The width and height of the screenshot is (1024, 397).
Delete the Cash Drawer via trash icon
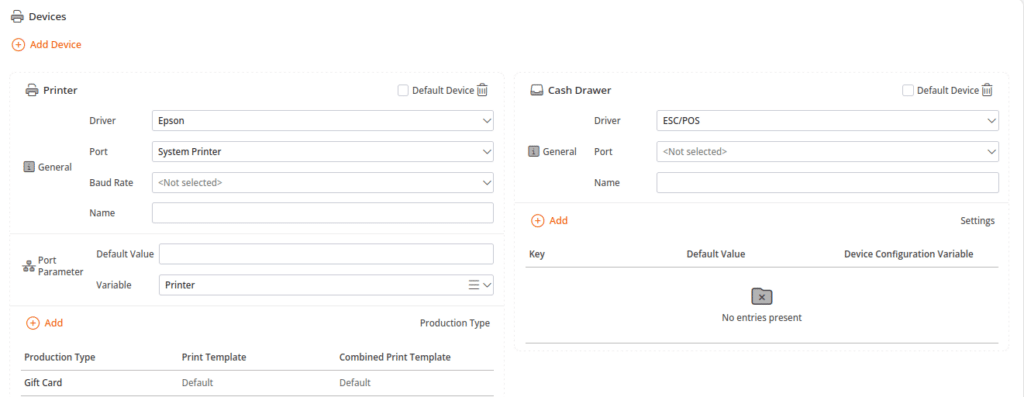987,90
